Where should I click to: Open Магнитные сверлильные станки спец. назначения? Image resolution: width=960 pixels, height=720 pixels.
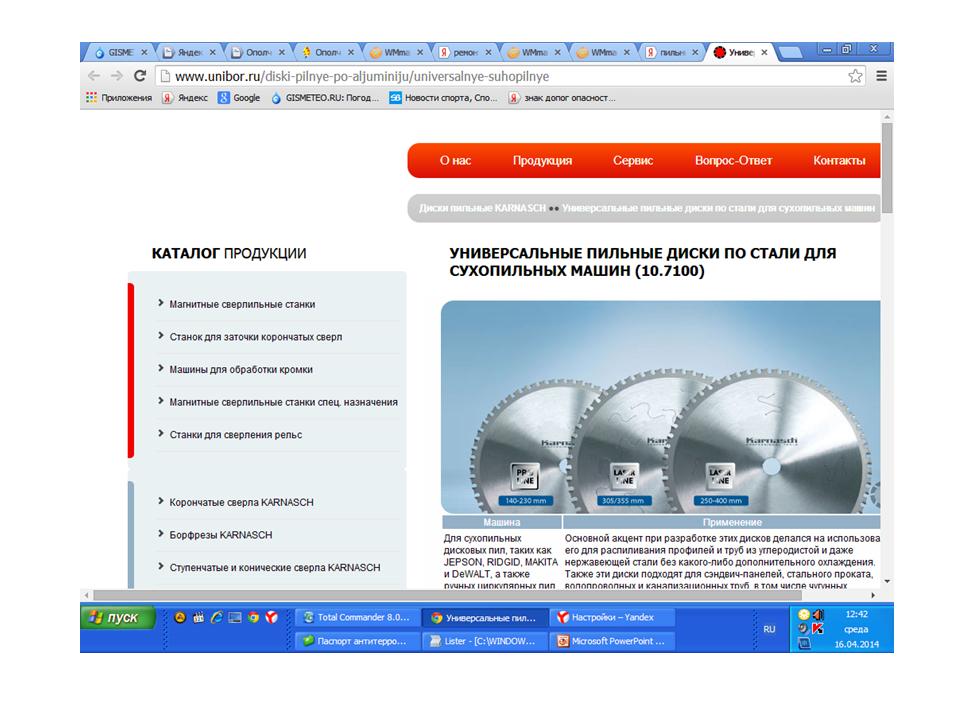tap(283, 402)
